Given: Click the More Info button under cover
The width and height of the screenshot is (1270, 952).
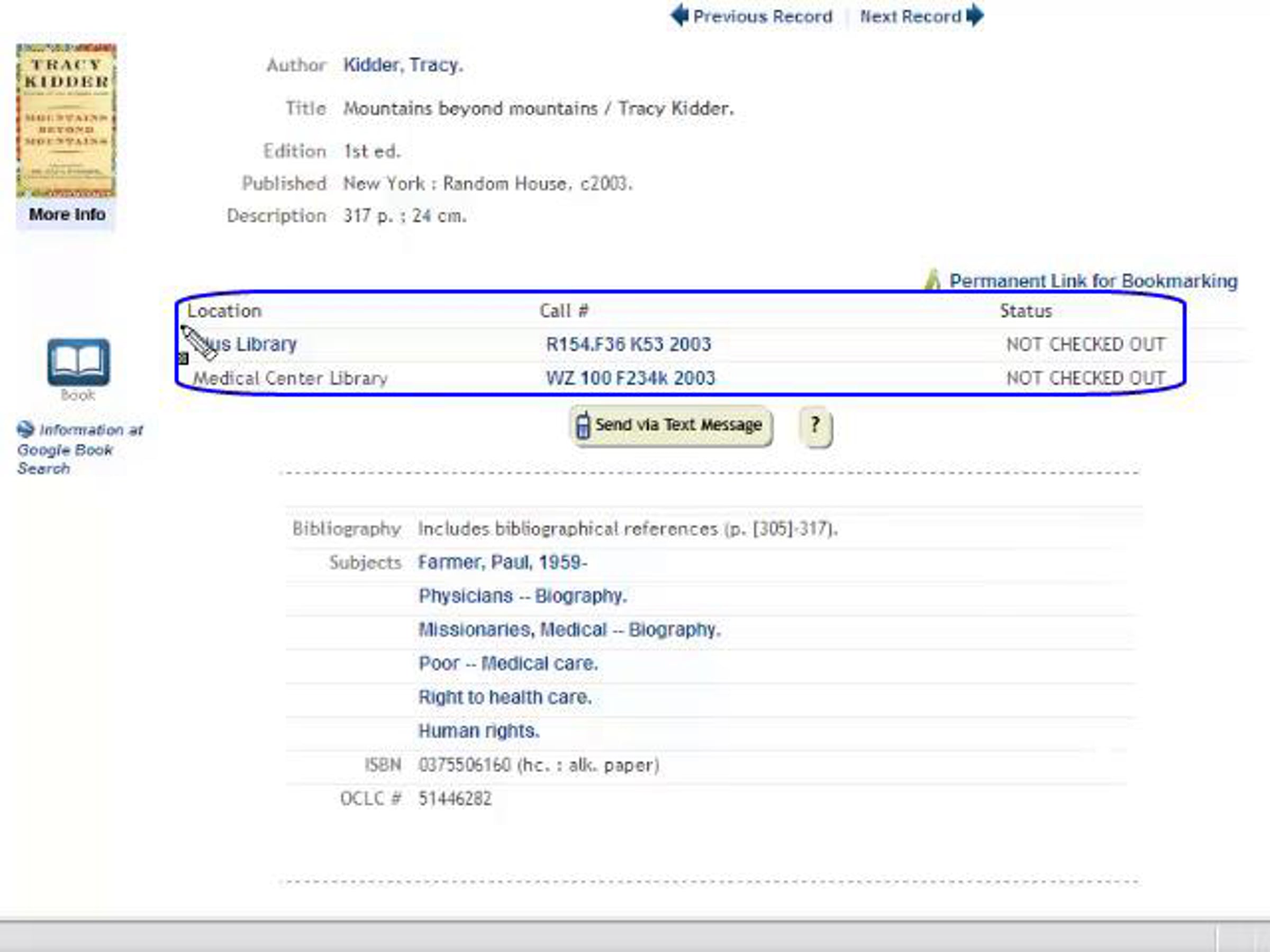Looking at the screenshot, I should click(67, 215).
